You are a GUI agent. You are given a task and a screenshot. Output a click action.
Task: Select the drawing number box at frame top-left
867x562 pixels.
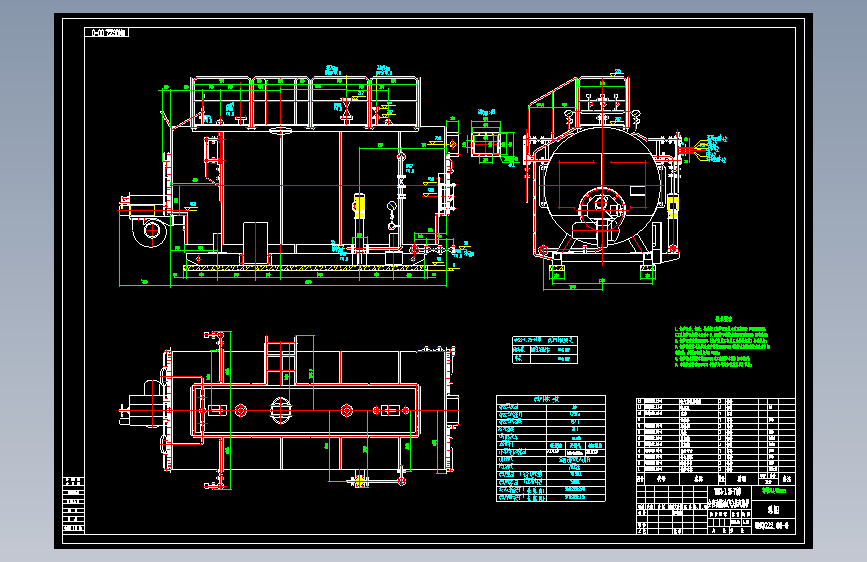pos(107,33)
